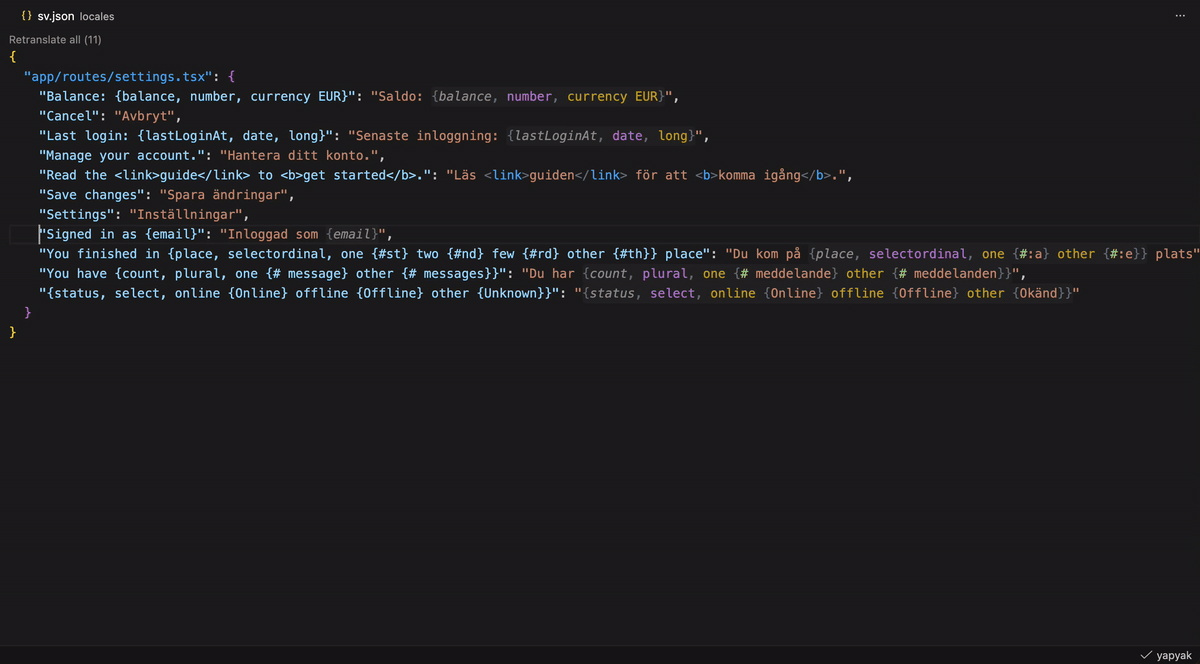Select the sv.json editor tab
Screen dimensions: 1200x664
(67, 17)
